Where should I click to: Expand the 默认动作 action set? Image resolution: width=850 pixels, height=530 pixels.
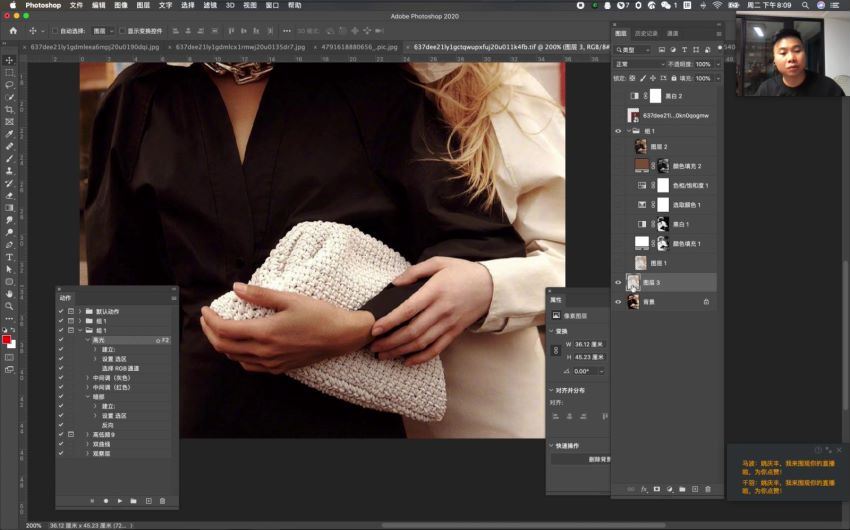(x=80, y=312)
